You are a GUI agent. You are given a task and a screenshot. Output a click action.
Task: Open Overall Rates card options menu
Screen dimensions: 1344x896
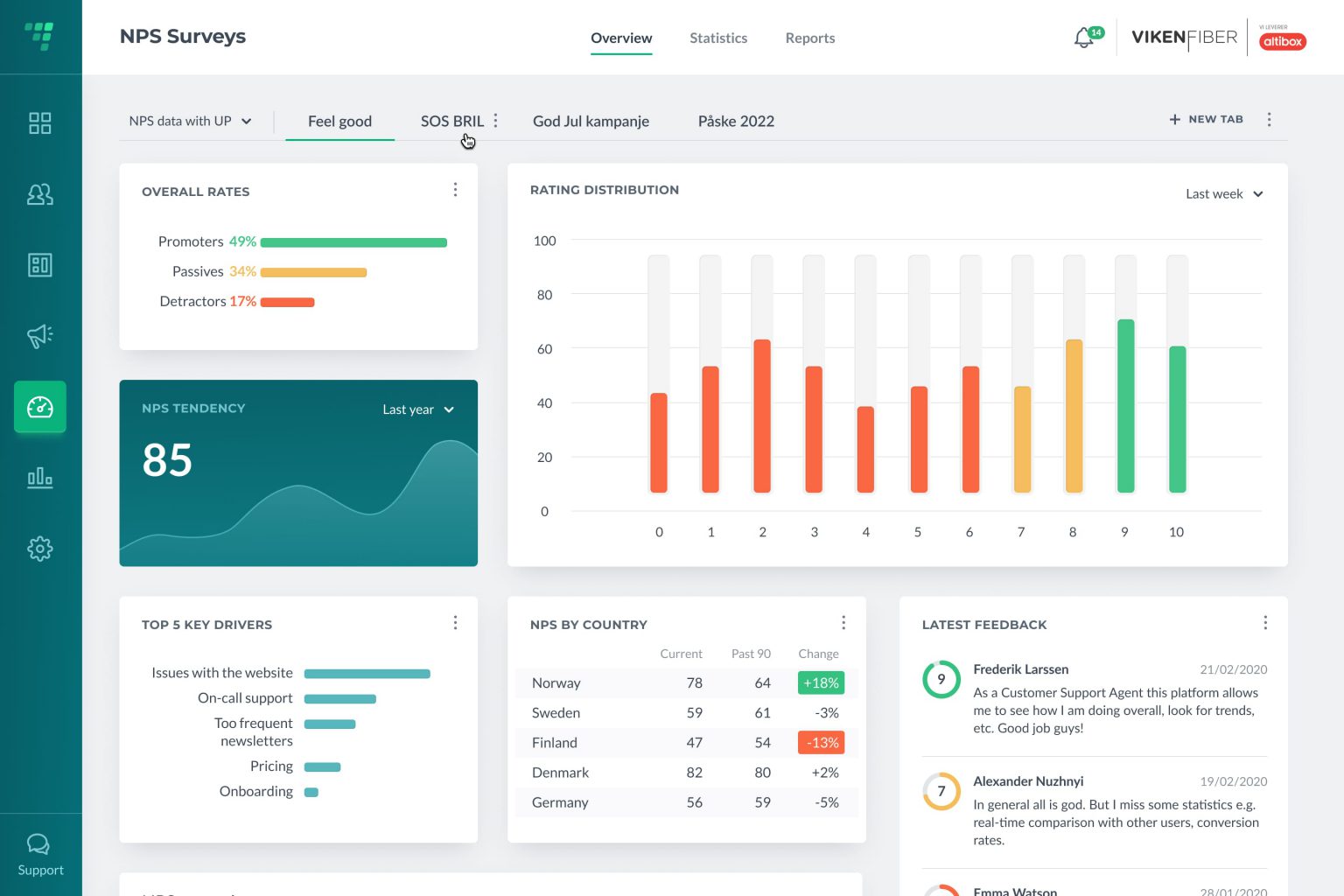click(x=455, y=190)
